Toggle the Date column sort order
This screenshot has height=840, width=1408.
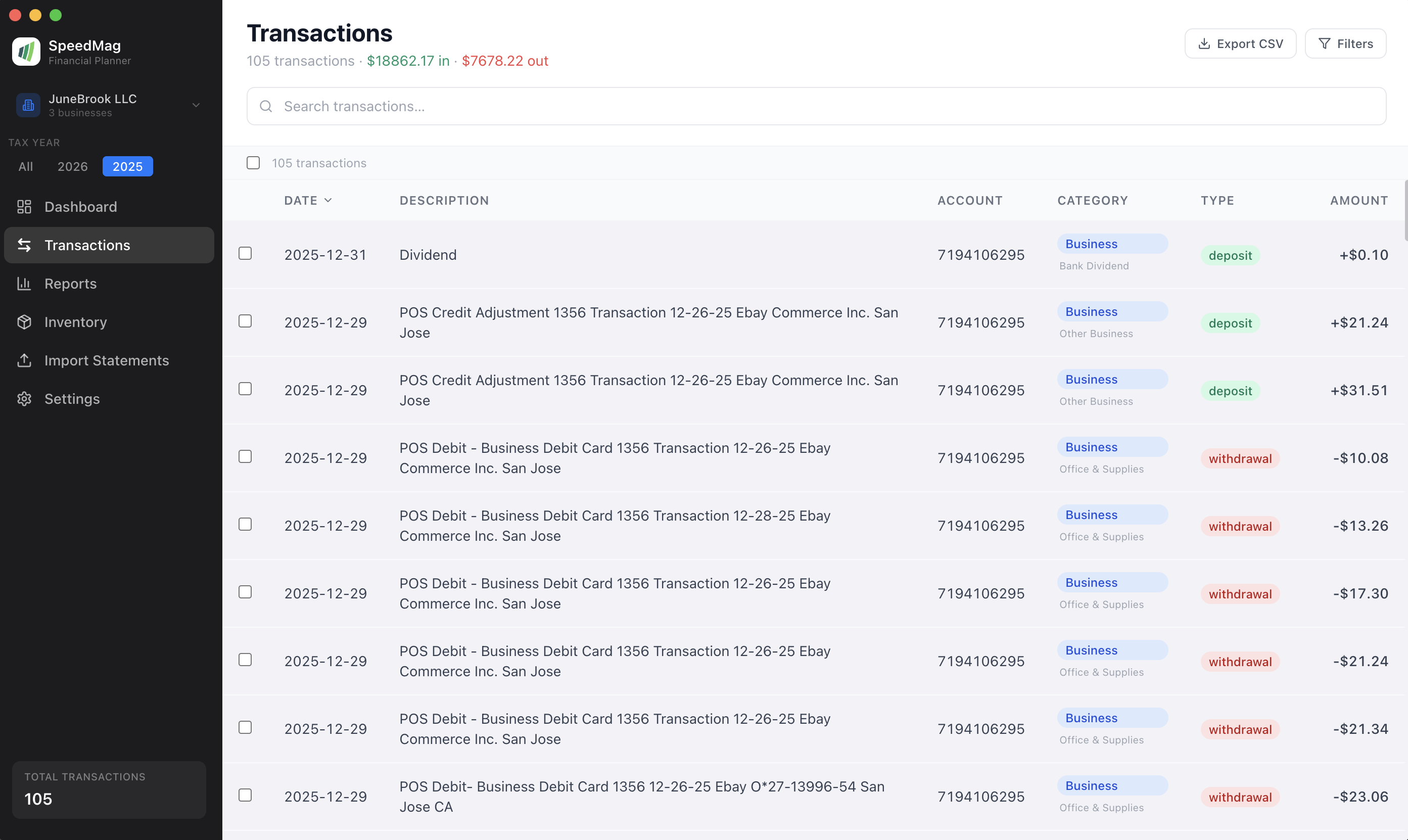point(308,200)
